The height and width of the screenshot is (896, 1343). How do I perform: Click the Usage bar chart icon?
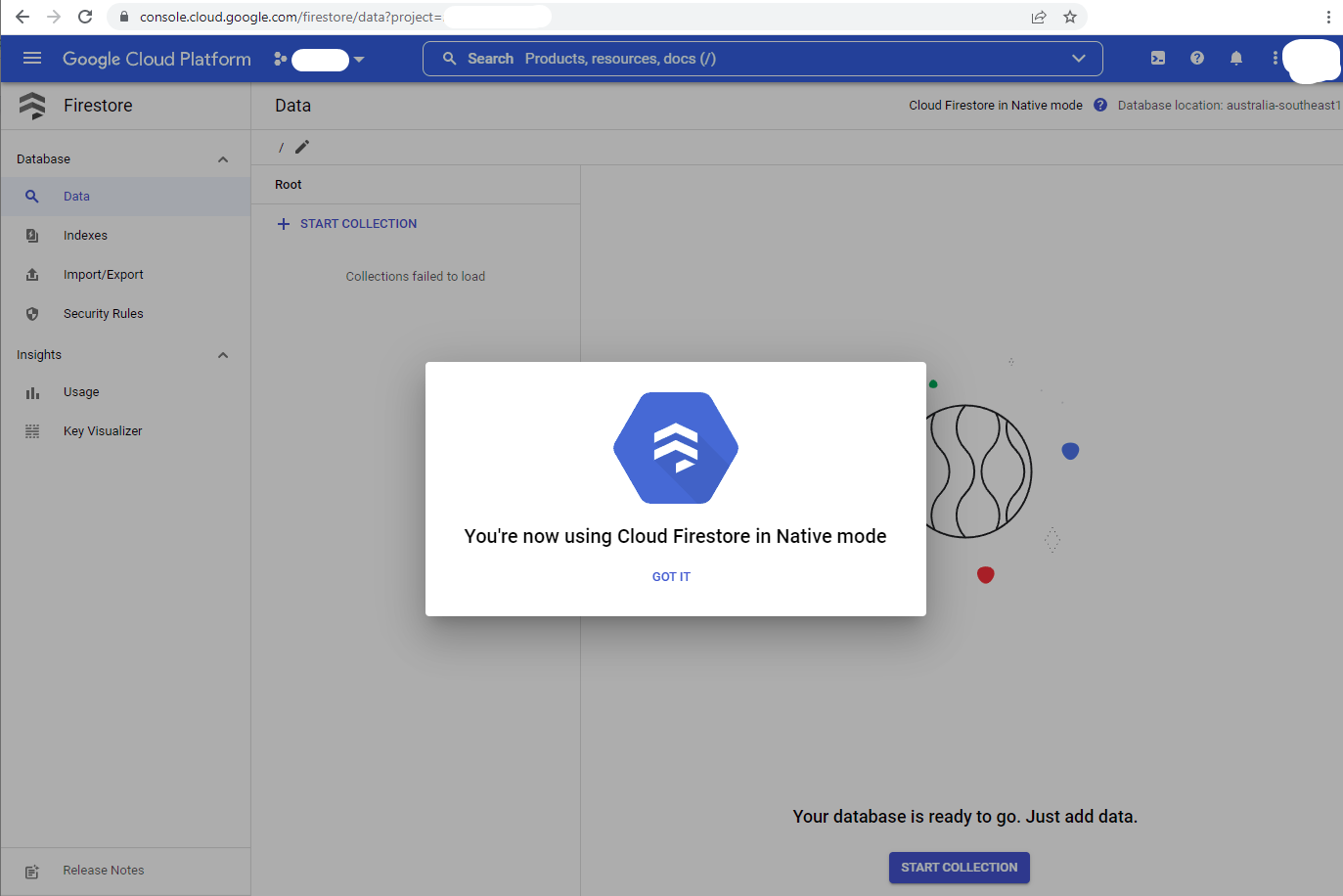click(x=32, y=391)
